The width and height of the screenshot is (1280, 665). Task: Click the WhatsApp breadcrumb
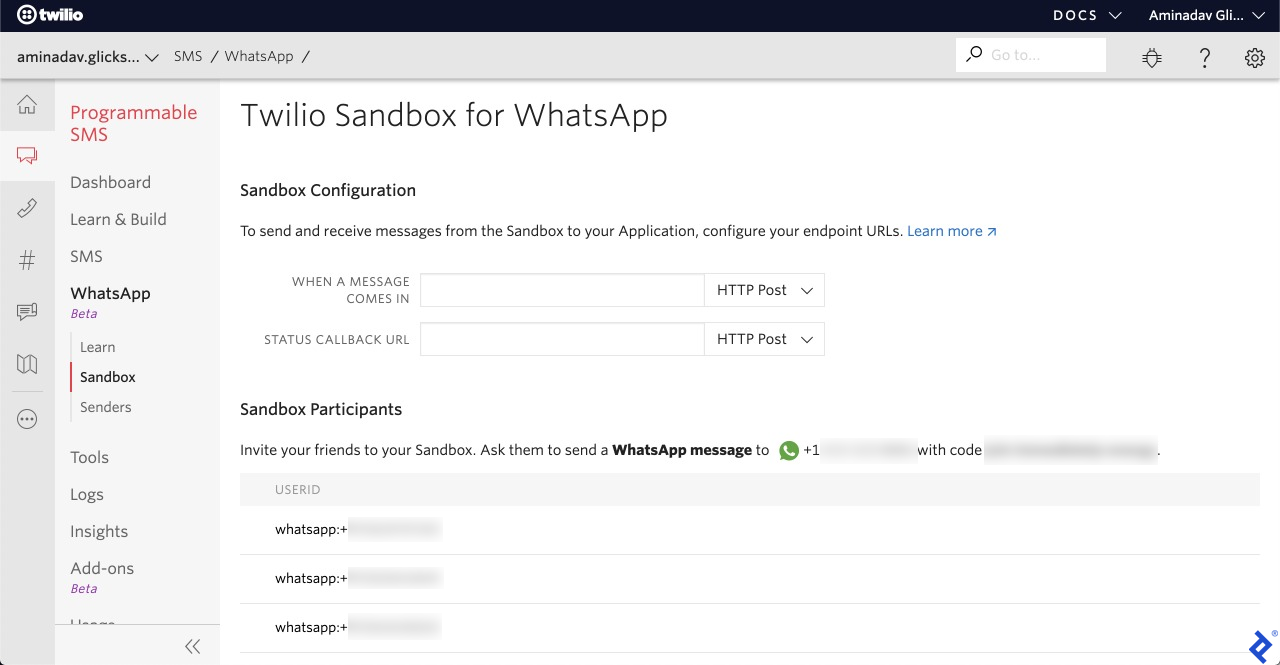[x=259, y=56]
